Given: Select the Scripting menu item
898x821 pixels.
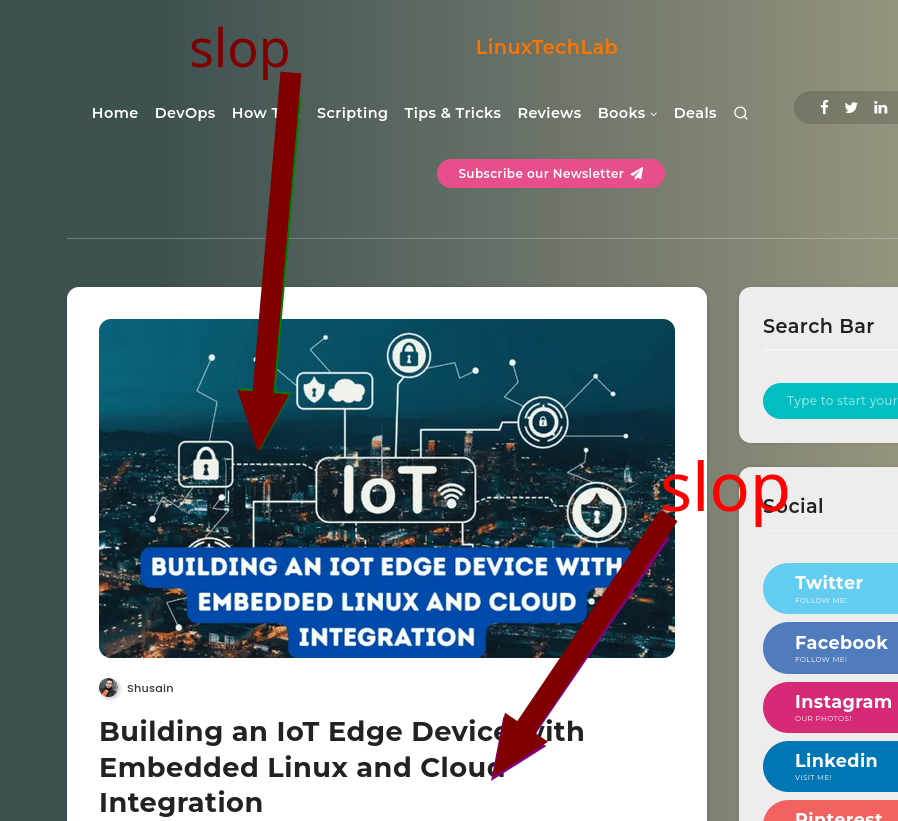Looking at the screenshot, I should (352, 113).
